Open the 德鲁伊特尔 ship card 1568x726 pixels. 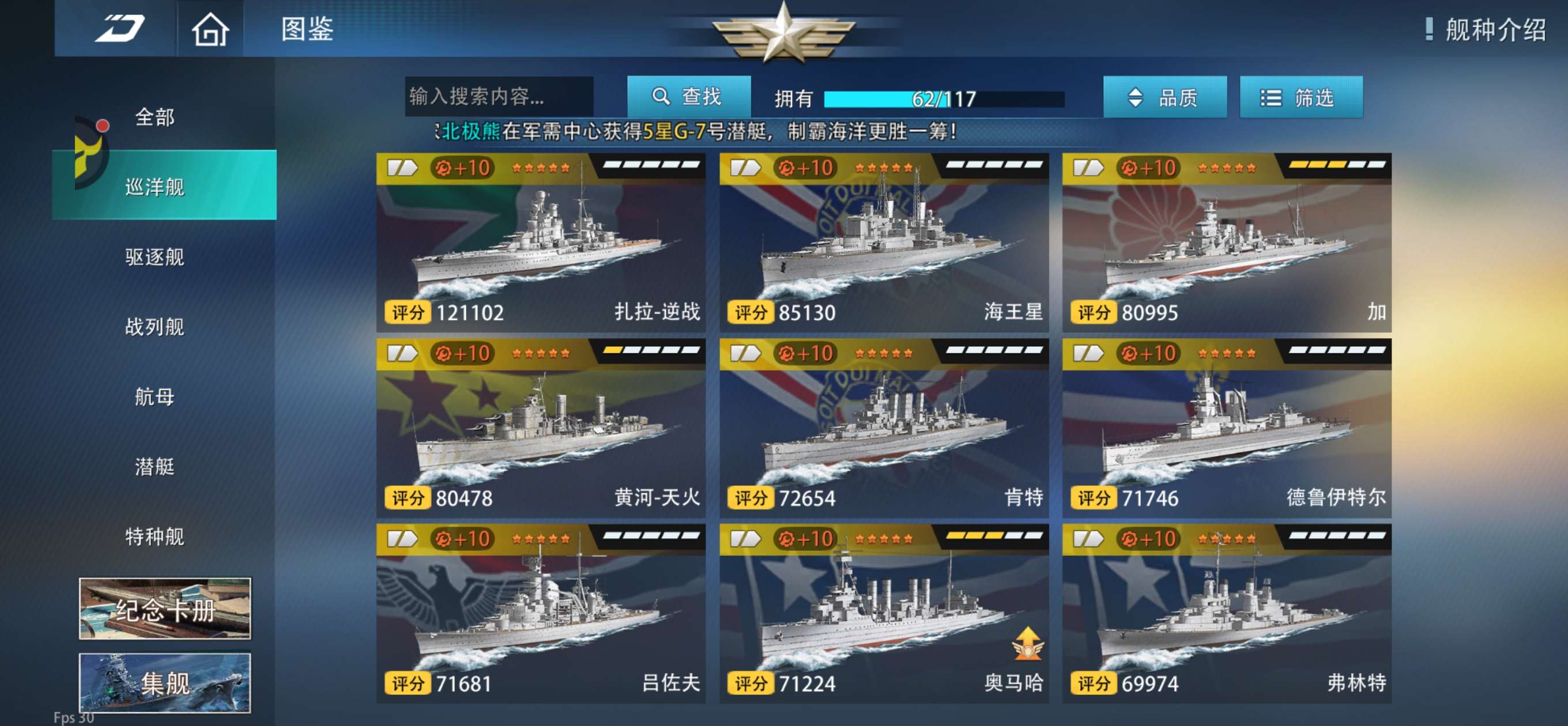(x=1227, y=429)
